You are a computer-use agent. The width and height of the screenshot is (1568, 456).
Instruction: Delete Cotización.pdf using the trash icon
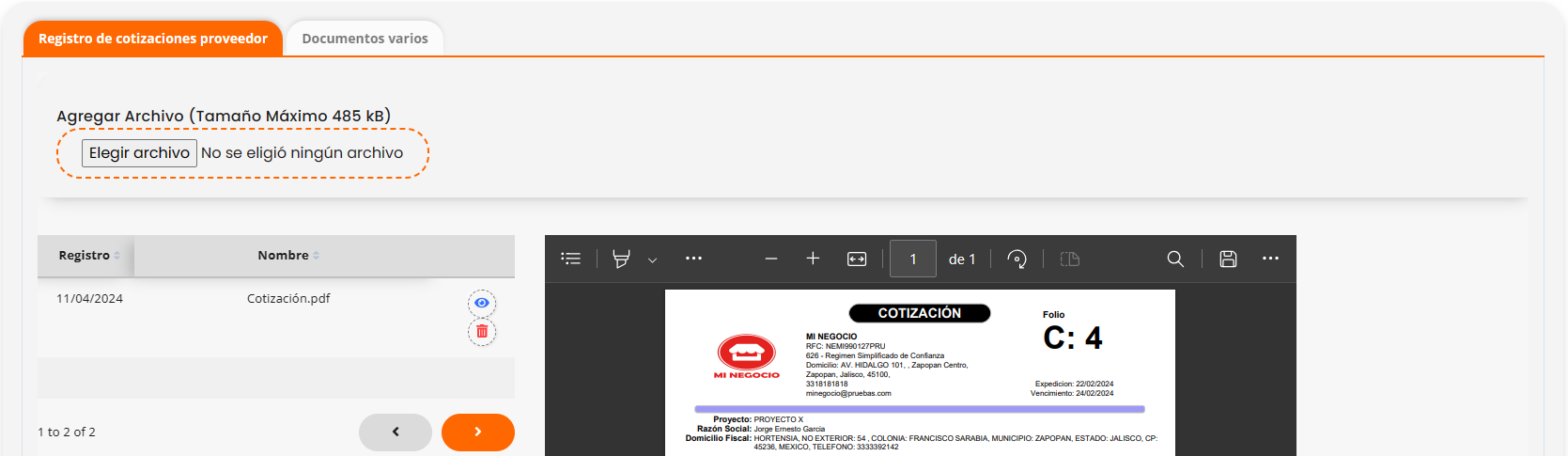pyautogui.click(x=482, y=332)
